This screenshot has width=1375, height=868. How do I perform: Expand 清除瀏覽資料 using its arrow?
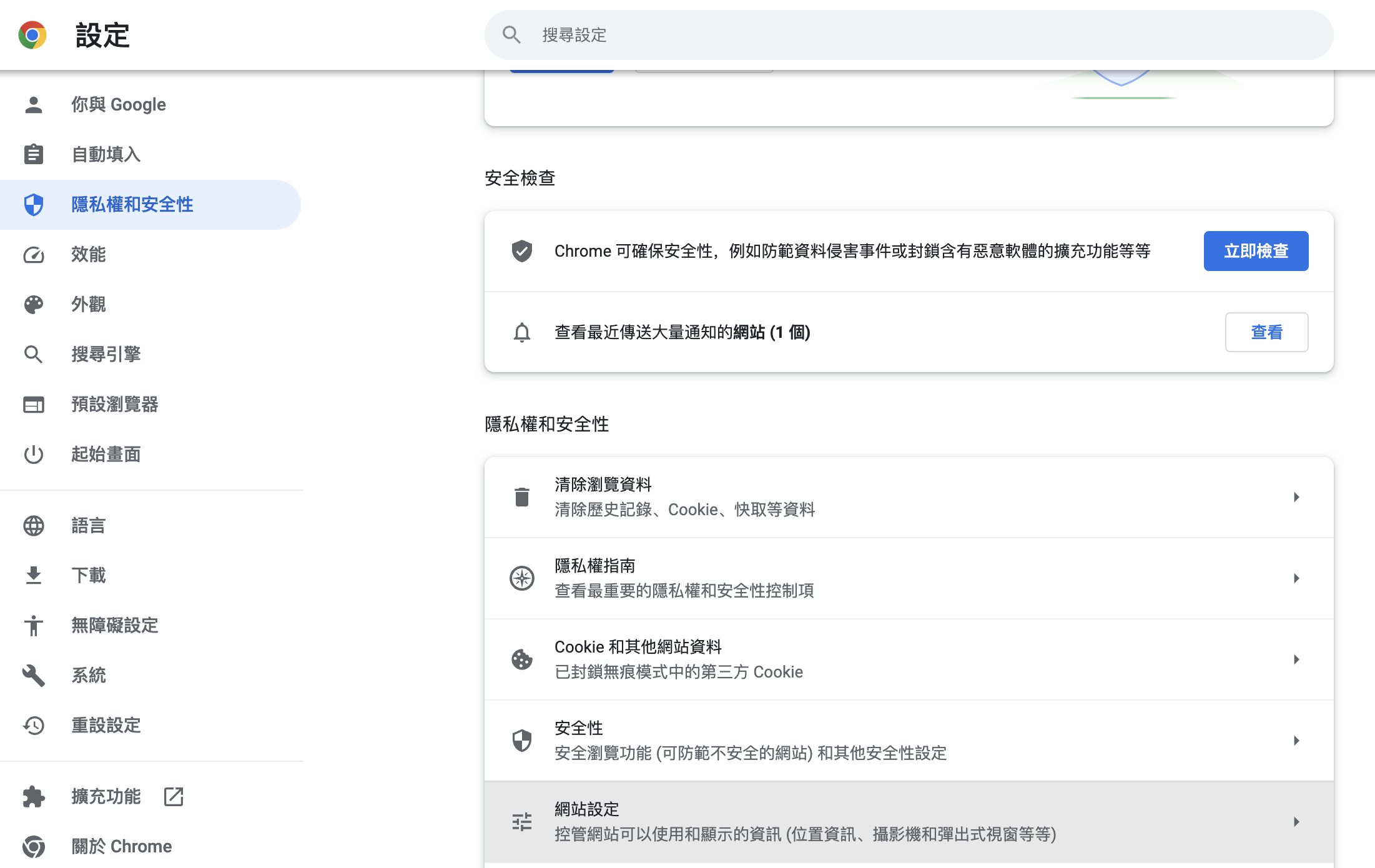(1296, 497)
